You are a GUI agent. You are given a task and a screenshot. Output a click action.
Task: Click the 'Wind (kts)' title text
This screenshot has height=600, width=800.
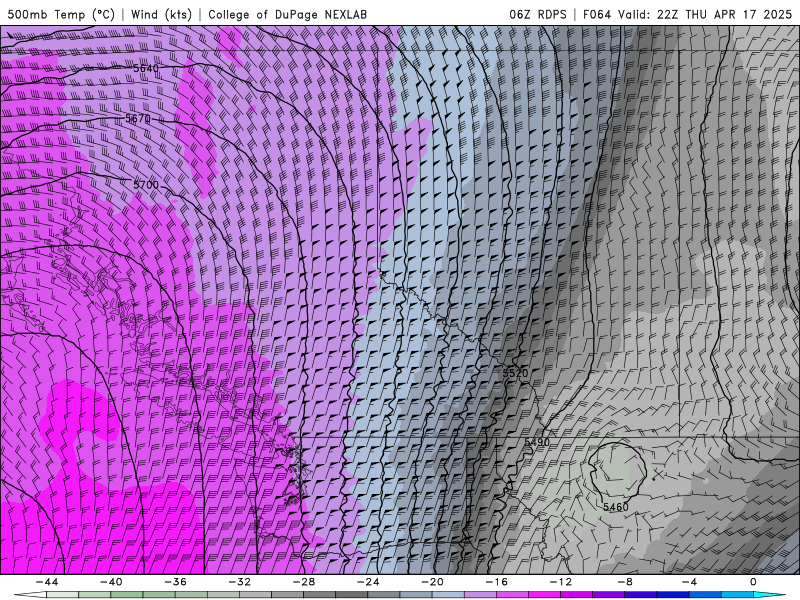tap(161, 14)
